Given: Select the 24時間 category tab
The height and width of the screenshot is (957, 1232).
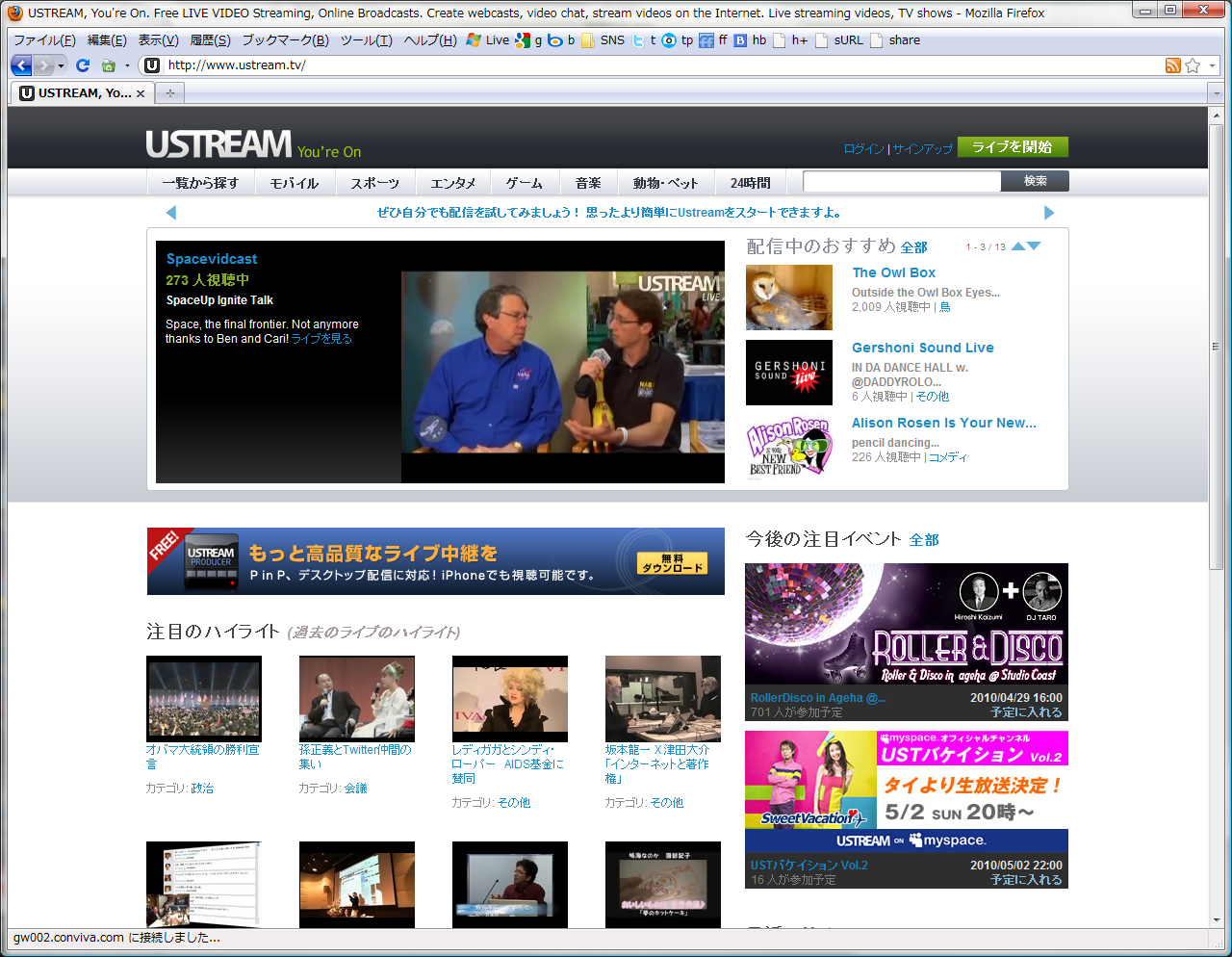Looking at the screenshot, I should coord(750,183).
